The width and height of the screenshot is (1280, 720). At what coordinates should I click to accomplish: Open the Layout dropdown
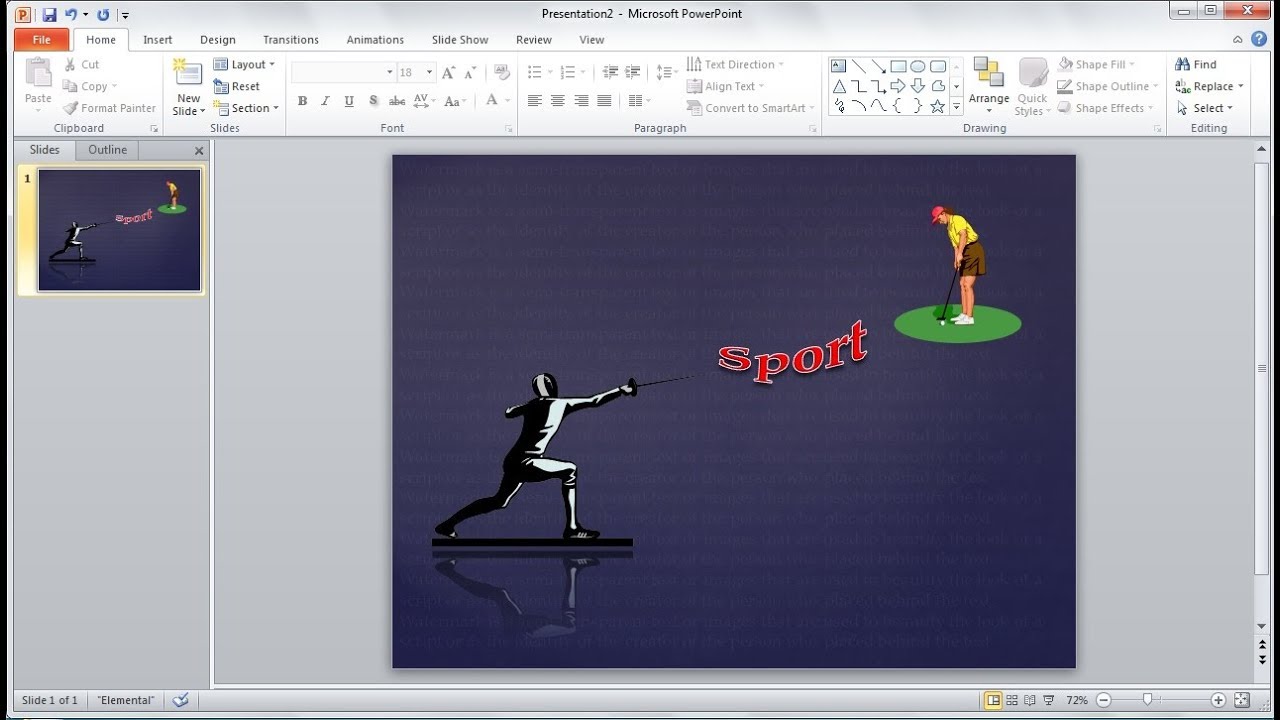[244, 64]
